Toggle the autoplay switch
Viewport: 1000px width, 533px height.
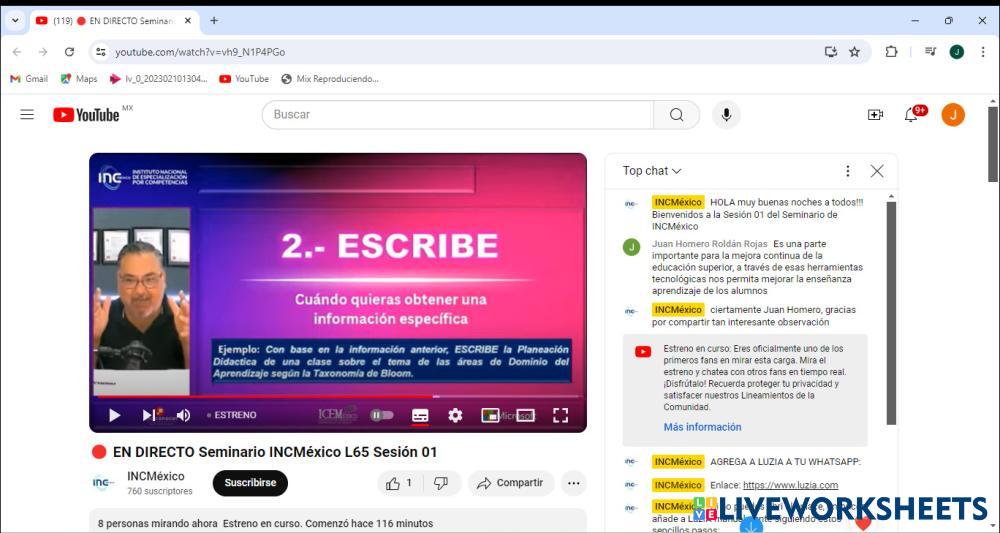point(382,415)
